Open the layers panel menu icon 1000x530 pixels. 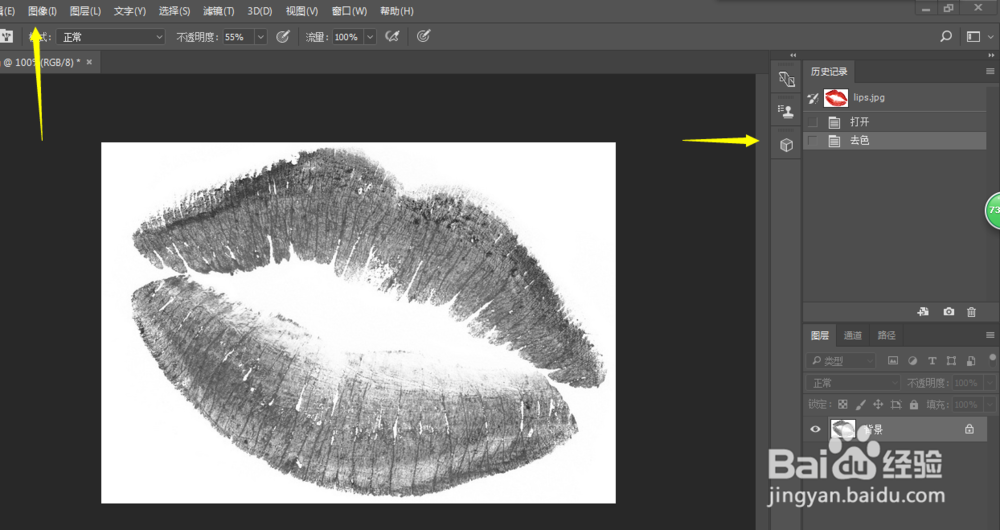(x=990, y=335)
